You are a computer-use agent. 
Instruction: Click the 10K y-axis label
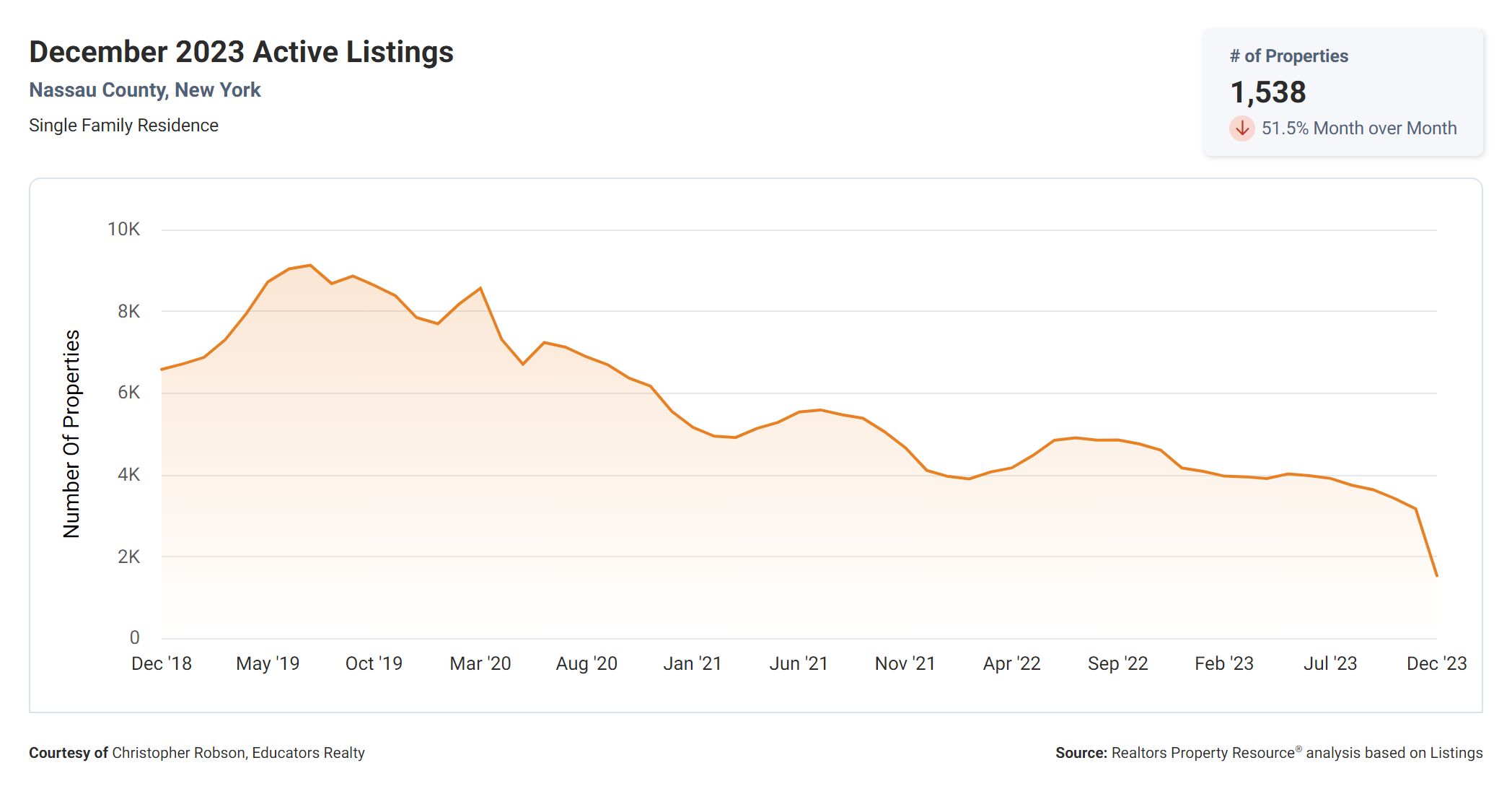coord(123,230)
